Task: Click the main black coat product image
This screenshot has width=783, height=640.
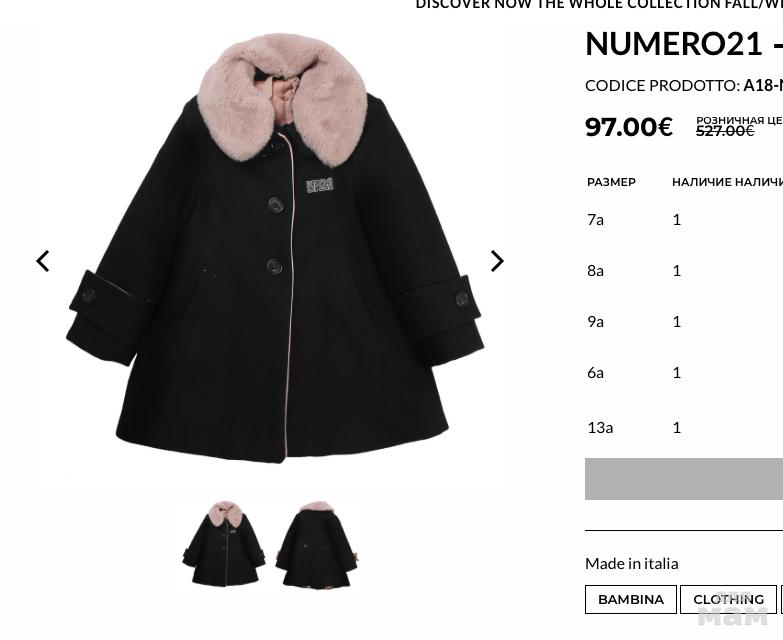Action: click(275, 248)
